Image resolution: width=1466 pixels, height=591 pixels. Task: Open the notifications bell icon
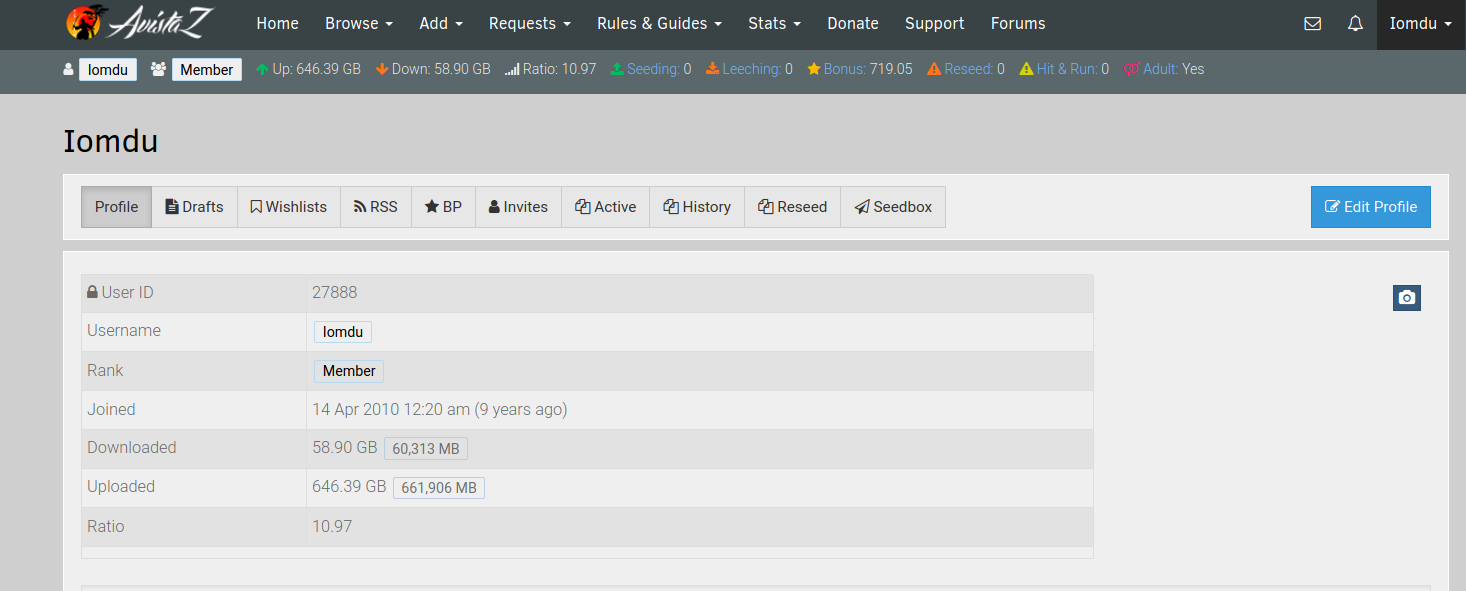1355,24
